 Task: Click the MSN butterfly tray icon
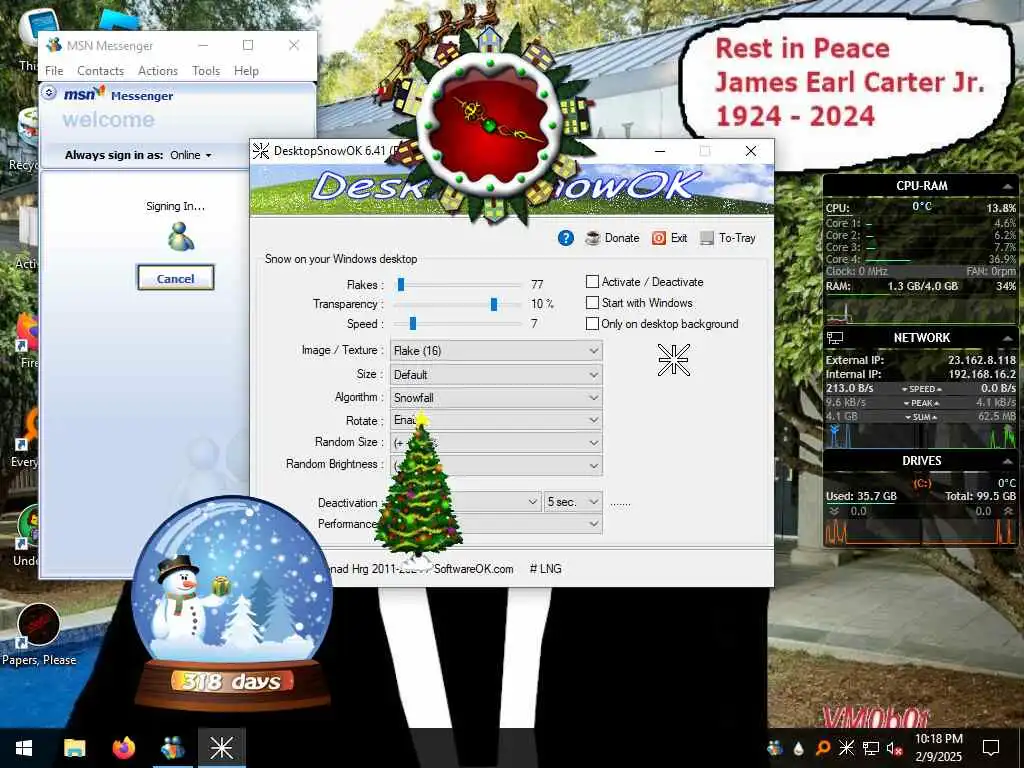click(x=775, y=748)
